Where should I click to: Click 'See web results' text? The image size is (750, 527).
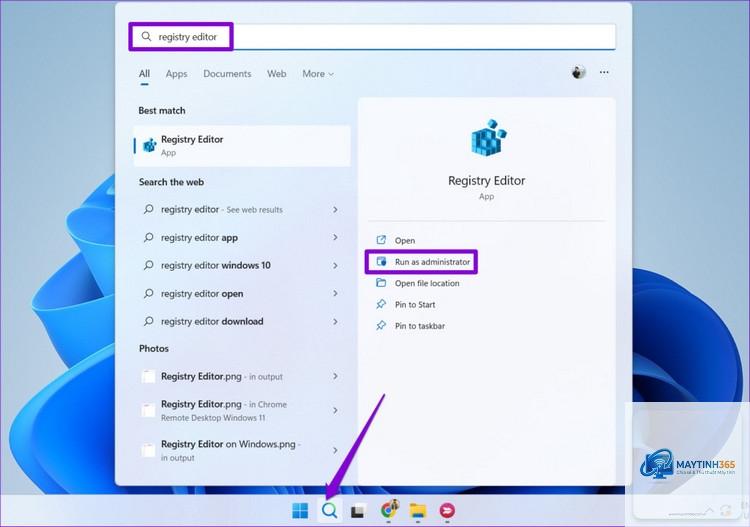pos(254,210)
